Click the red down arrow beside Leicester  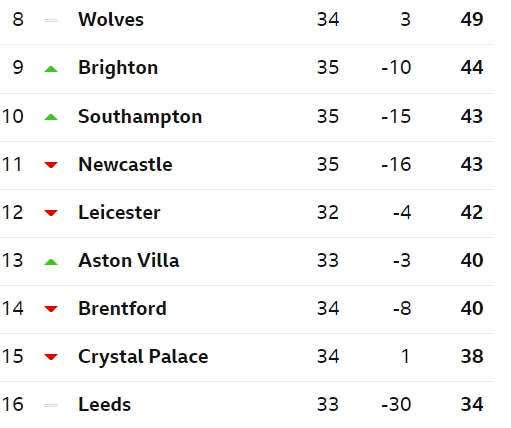[x=51, y=213]
